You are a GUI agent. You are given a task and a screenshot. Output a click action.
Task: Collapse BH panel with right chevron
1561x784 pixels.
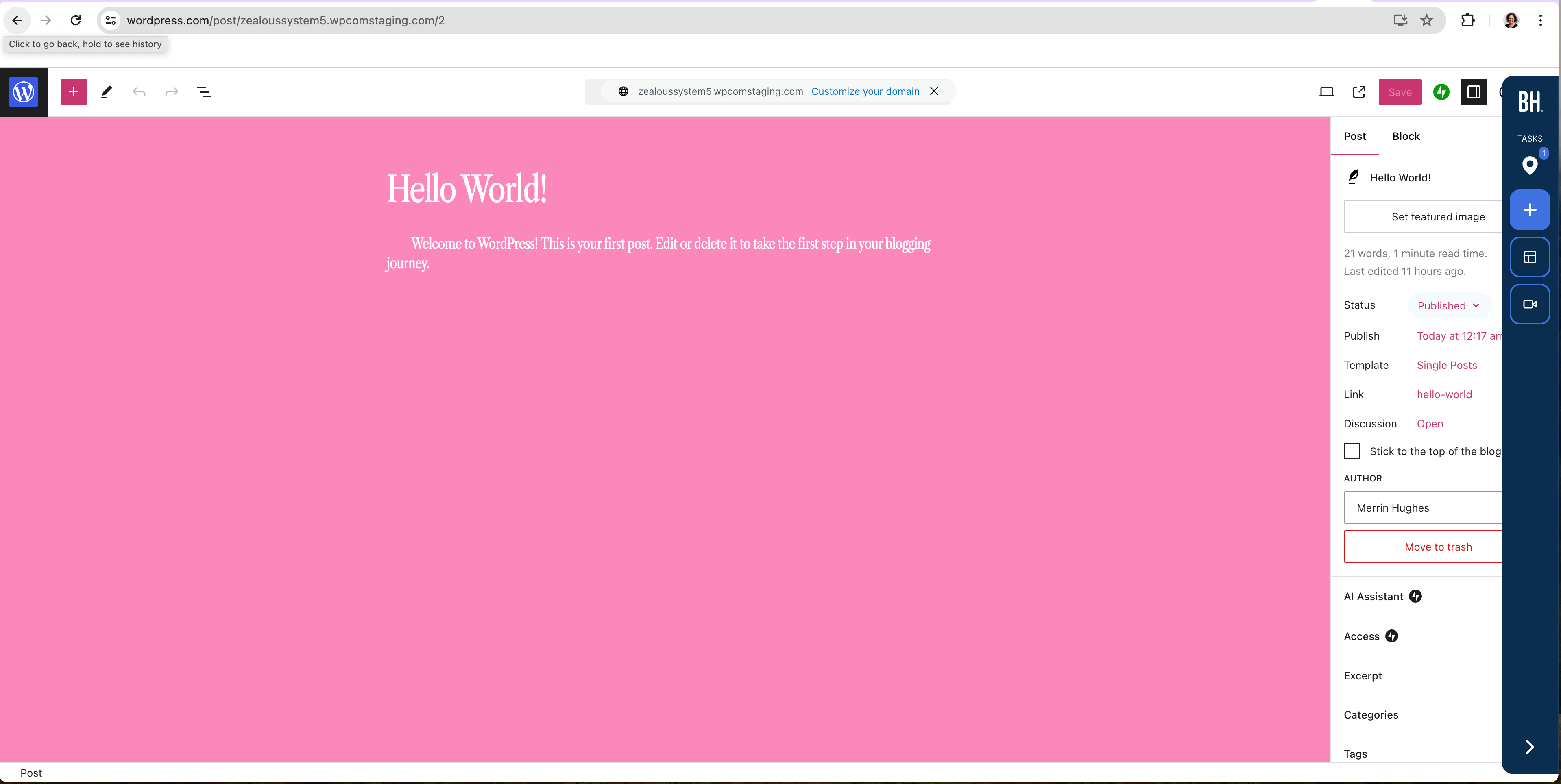(x=1530, y=747)
